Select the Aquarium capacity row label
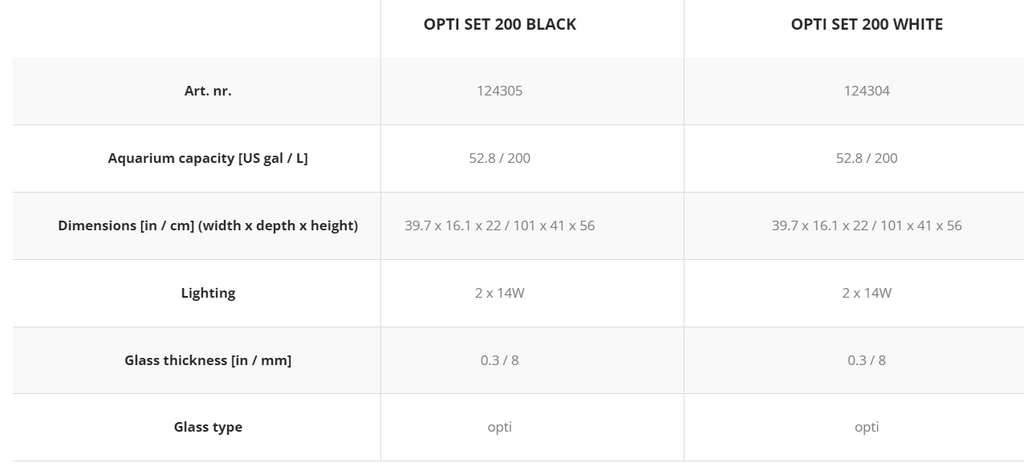Image resolution: width=1024 pixels, height=467 pixels. click(x=208, y=158)
